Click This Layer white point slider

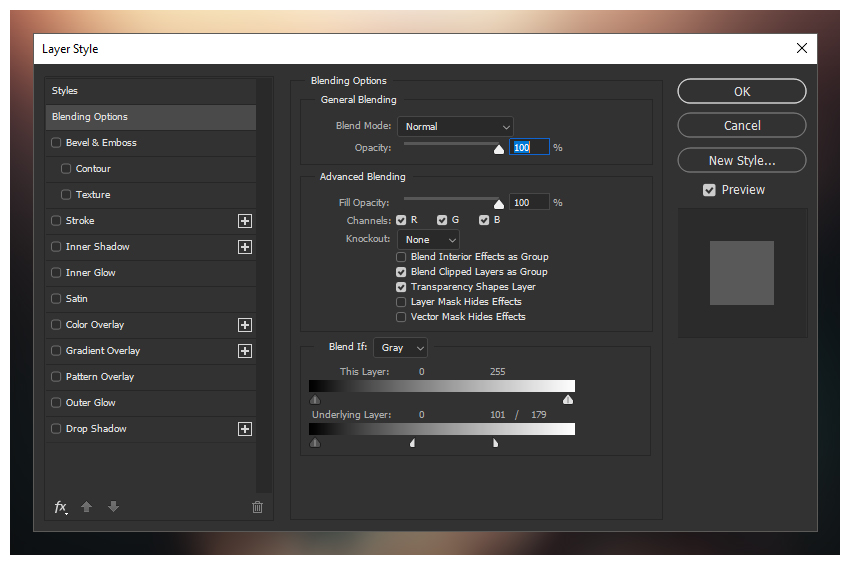click(x=568, y=400)
